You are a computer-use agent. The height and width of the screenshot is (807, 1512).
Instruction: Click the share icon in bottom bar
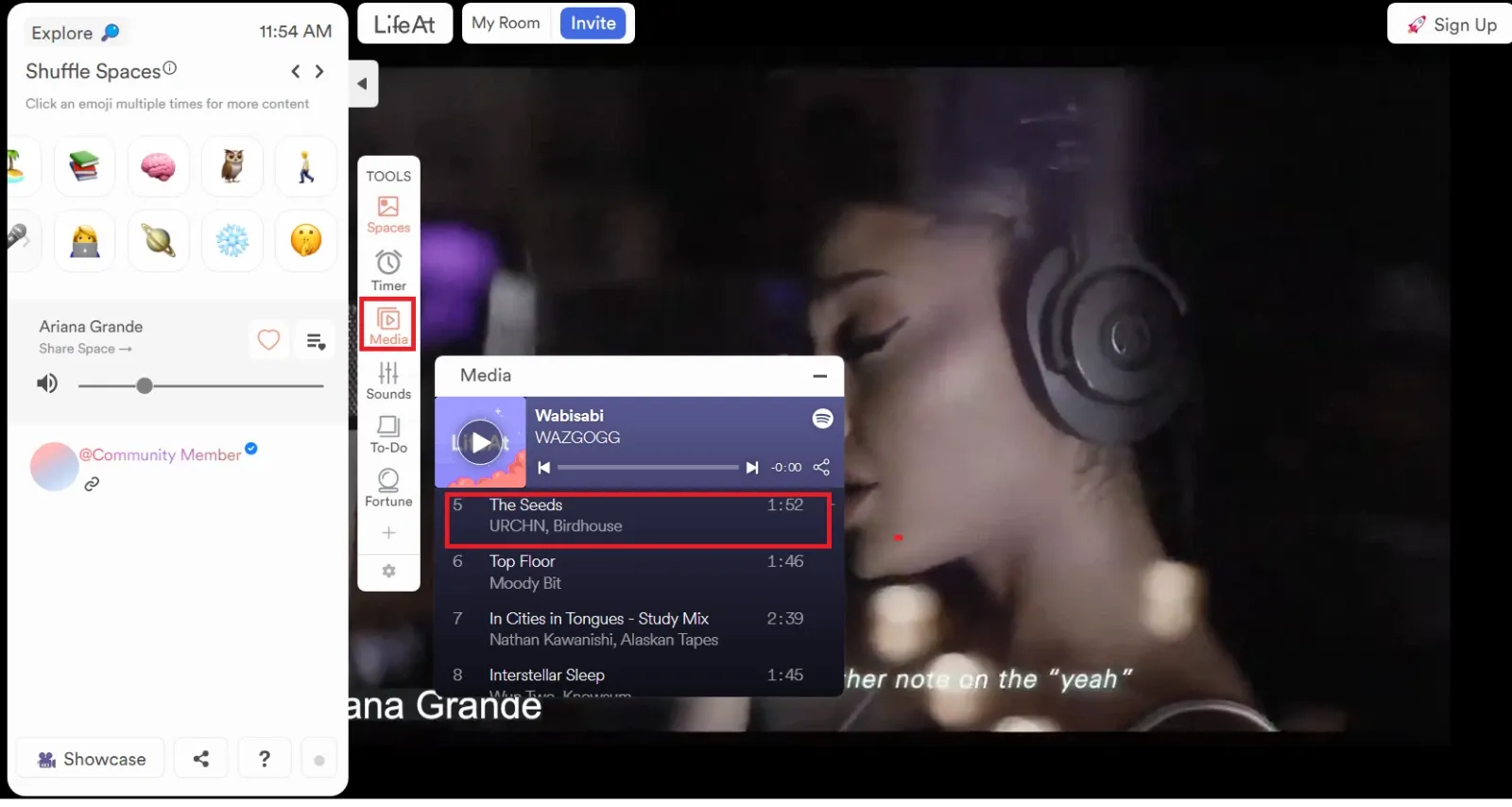tap(201, 760)
